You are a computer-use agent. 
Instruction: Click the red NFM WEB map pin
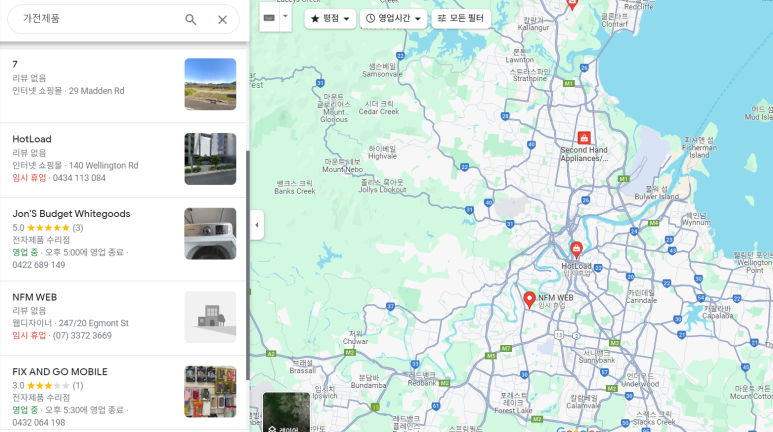pos(529,299)
